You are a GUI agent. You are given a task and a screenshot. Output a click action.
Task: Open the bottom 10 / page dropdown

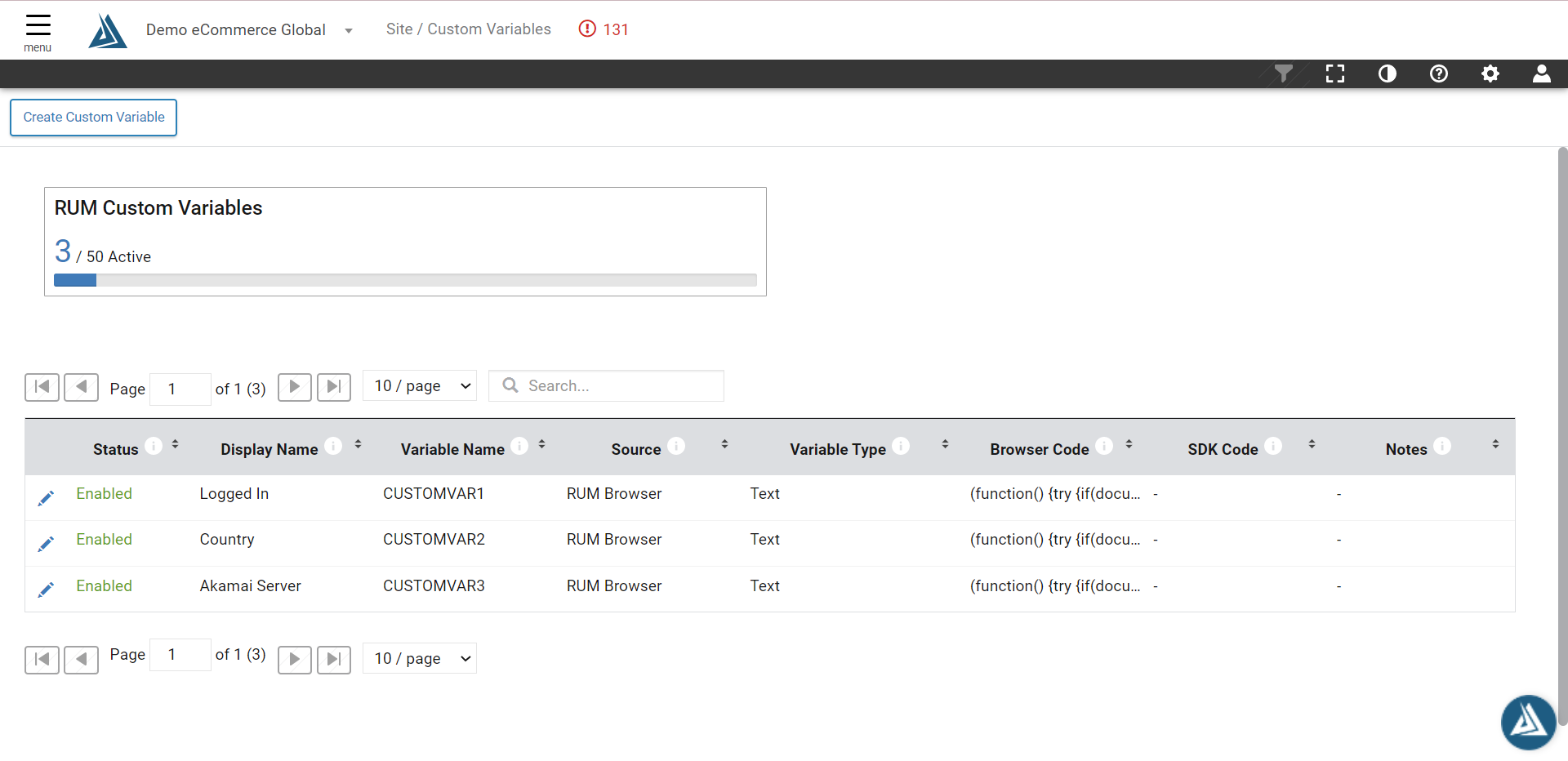click(x=420, y=658)
